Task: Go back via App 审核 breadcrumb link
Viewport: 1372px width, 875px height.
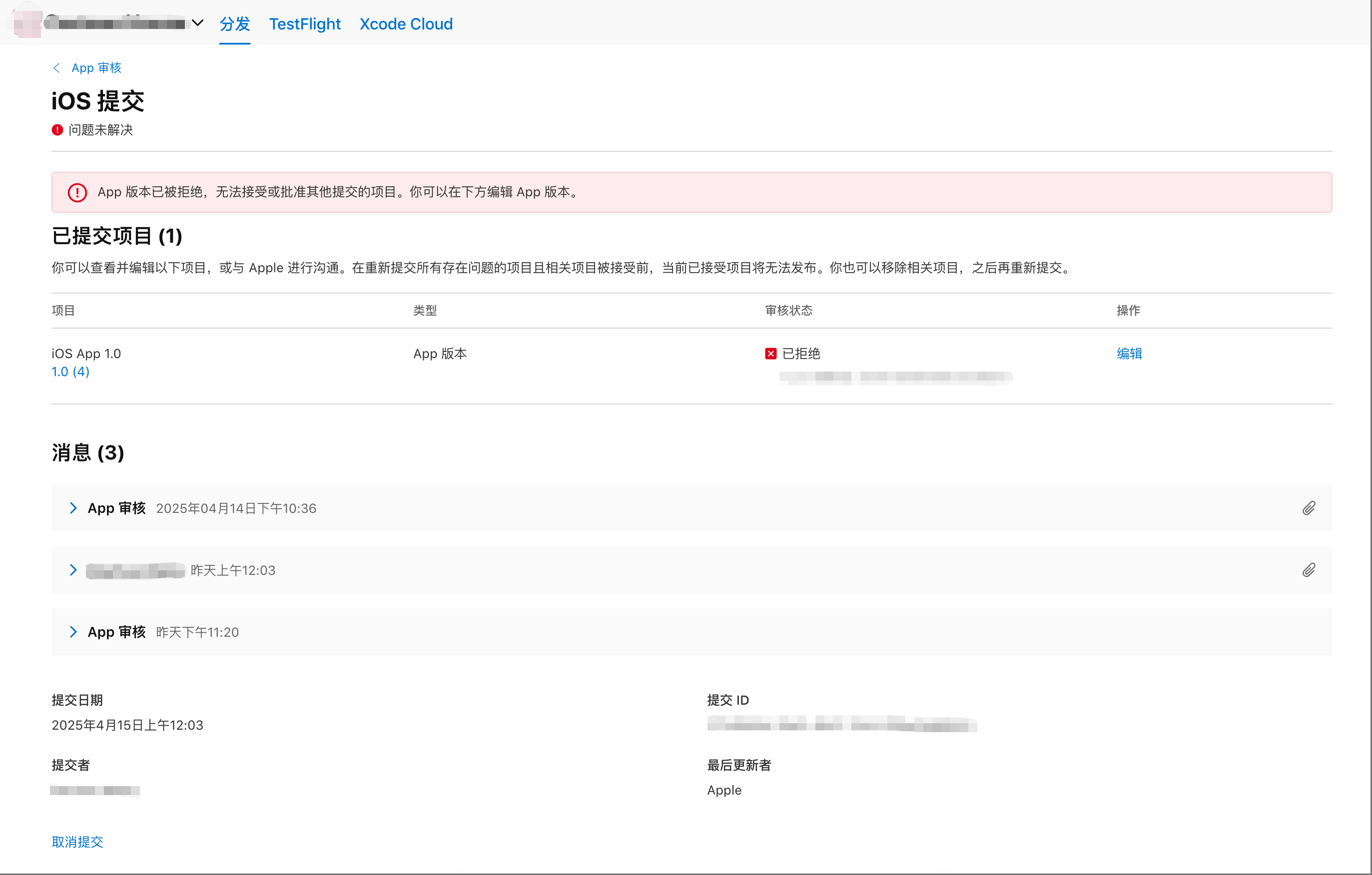Action: (96, 68)
